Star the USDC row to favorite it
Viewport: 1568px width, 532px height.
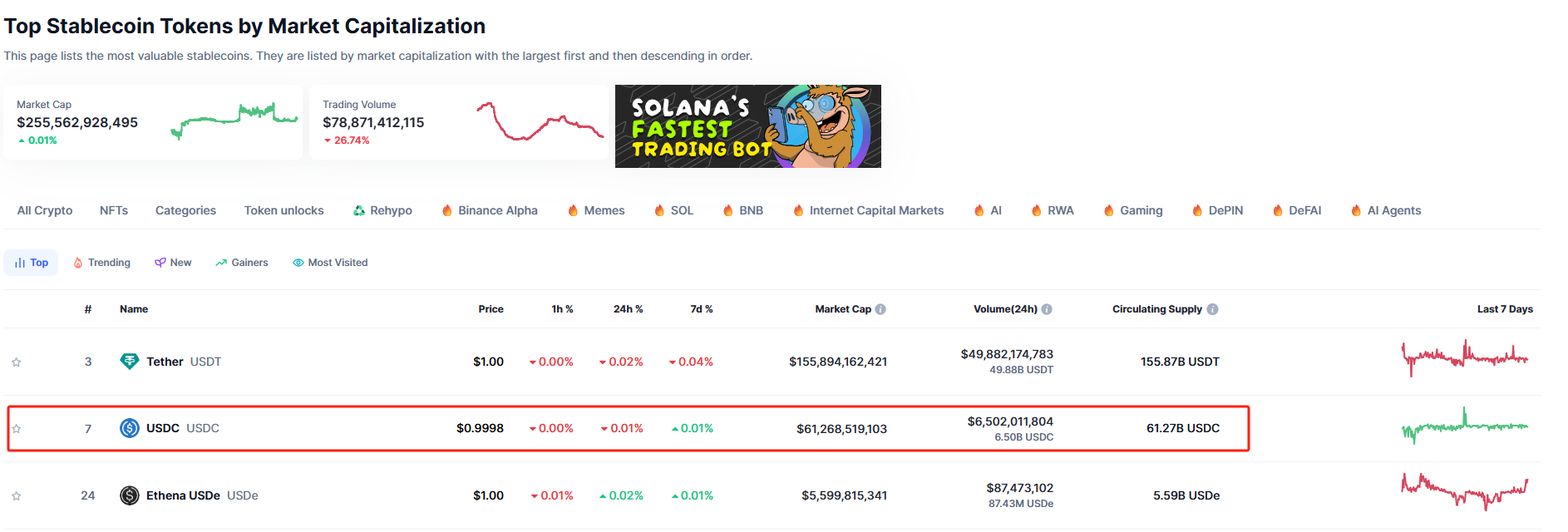[x=15, y=428]
